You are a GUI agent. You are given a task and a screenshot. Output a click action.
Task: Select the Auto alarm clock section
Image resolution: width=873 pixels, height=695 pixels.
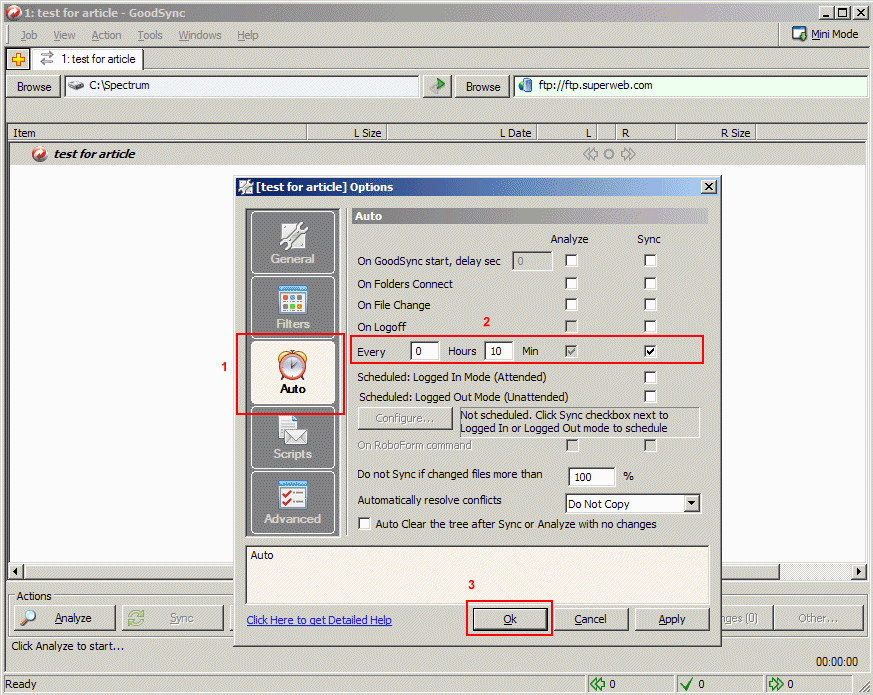click(293, 373)
